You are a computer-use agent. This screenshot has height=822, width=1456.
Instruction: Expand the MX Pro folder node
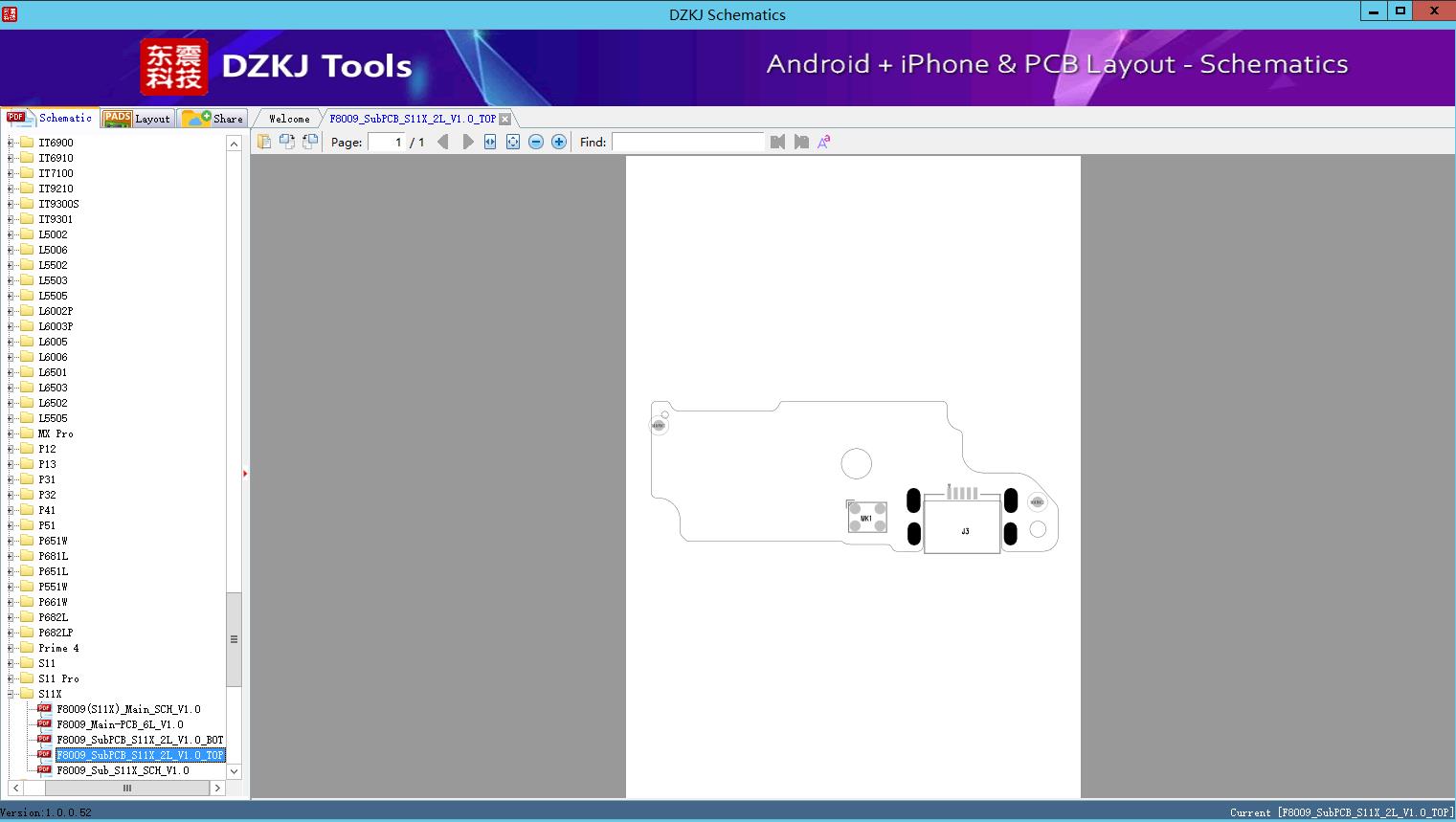pyautogui.click(x=11, y=433)
